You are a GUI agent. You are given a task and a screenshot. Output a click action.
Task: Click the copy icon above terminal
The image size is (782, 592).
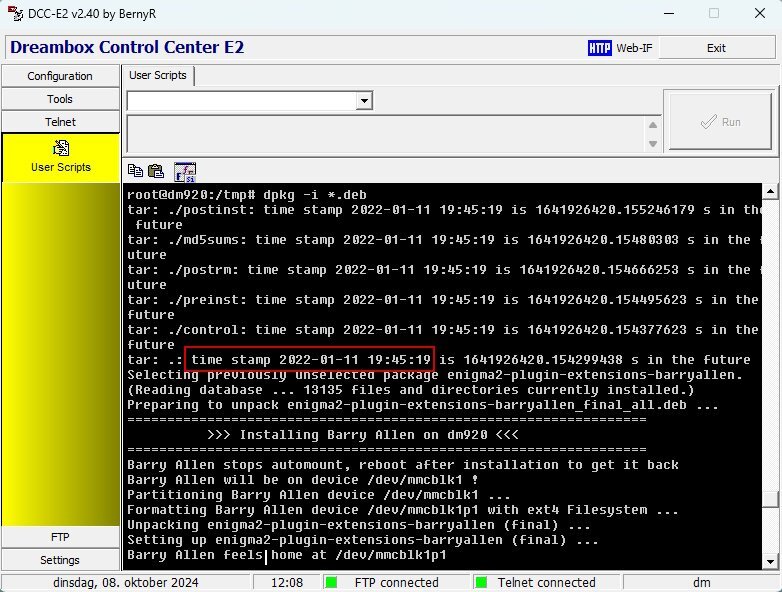coord(135,171)
